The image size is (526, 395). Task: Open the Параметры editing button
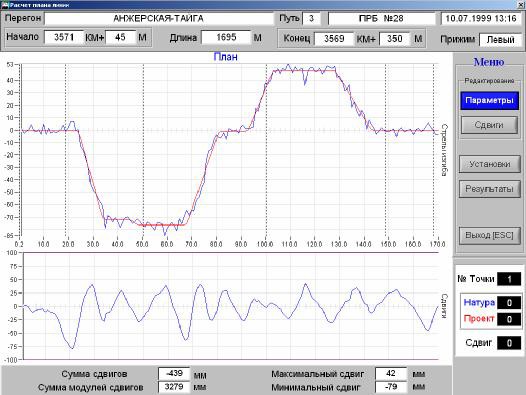tap(489, 100)
